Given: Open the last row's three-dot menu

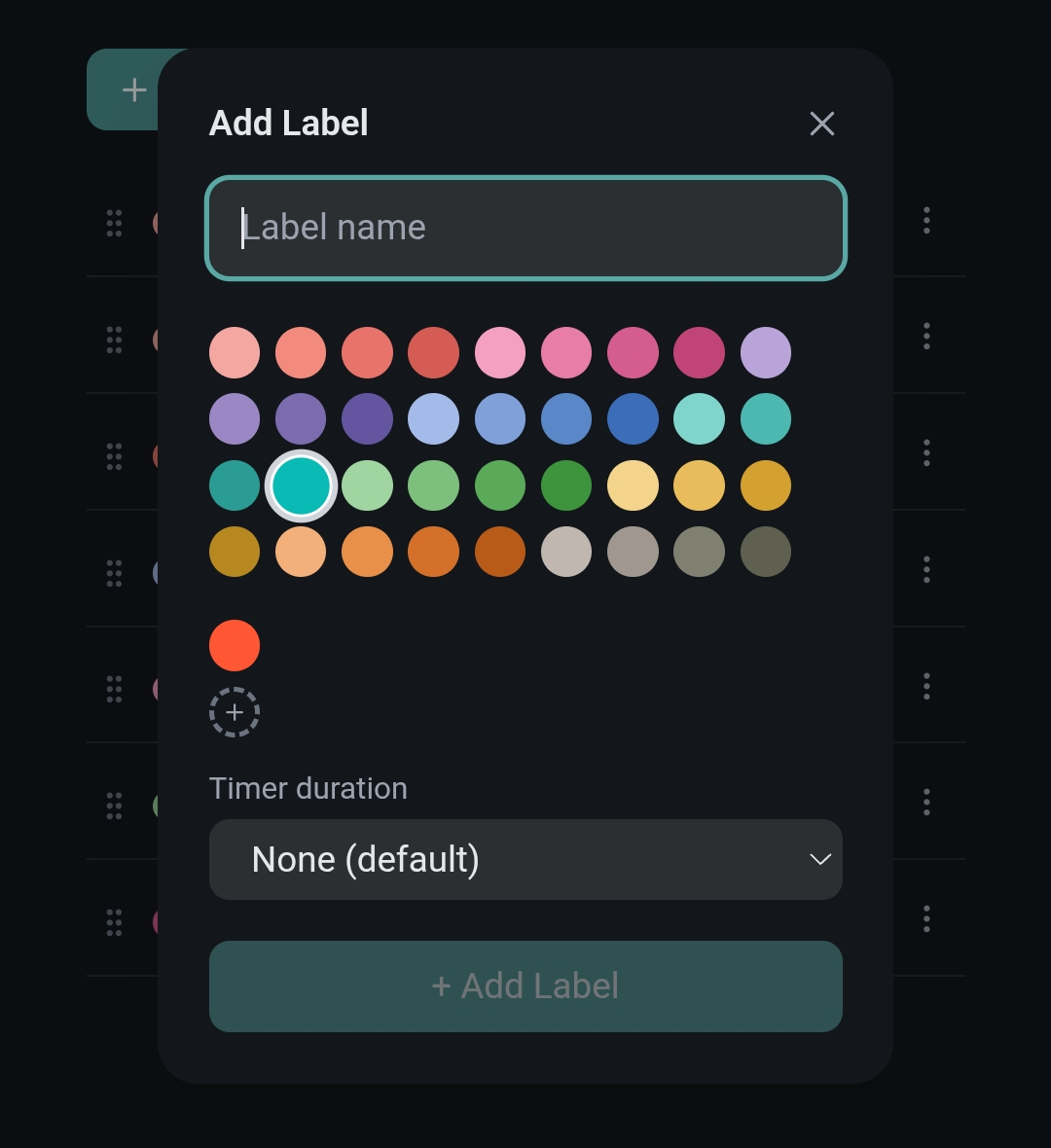Looking at the screenshot, I should [x=926, y=918].
